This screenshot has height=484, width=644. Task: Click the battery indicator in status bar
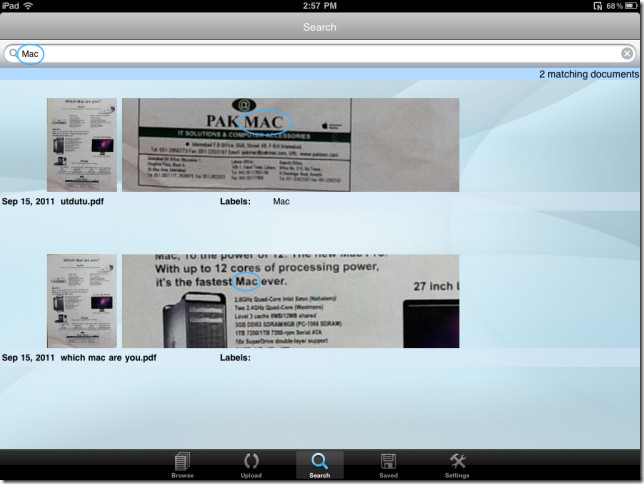coord(632,6)
